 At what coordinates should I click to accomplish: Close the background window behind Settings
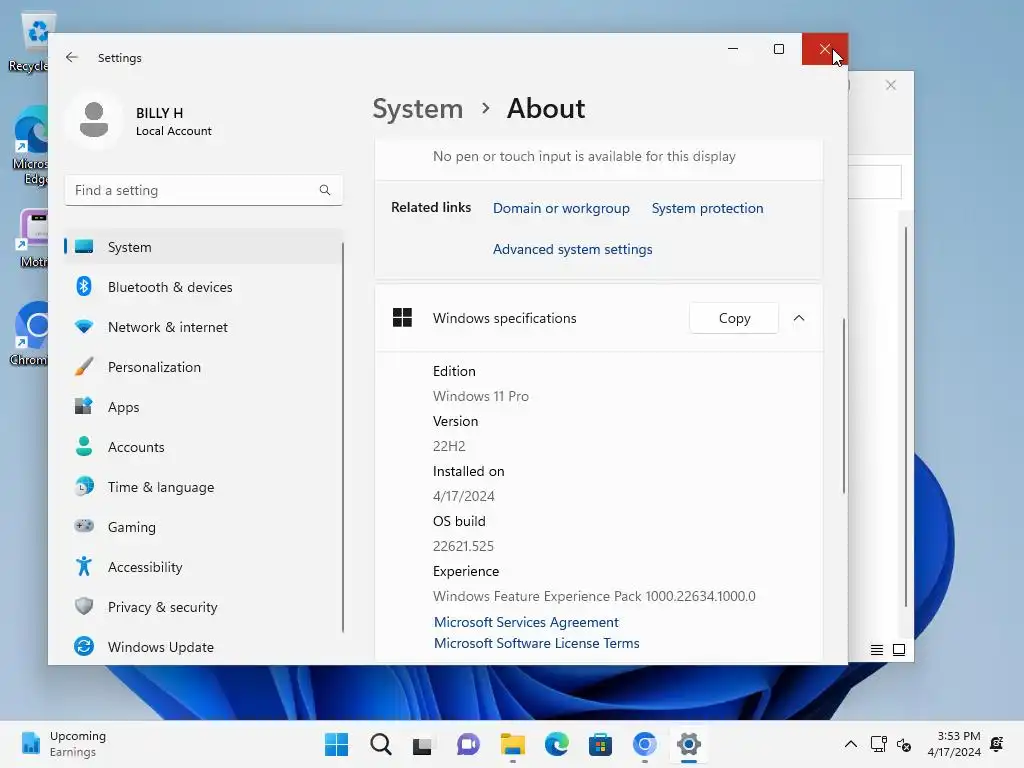891,86
